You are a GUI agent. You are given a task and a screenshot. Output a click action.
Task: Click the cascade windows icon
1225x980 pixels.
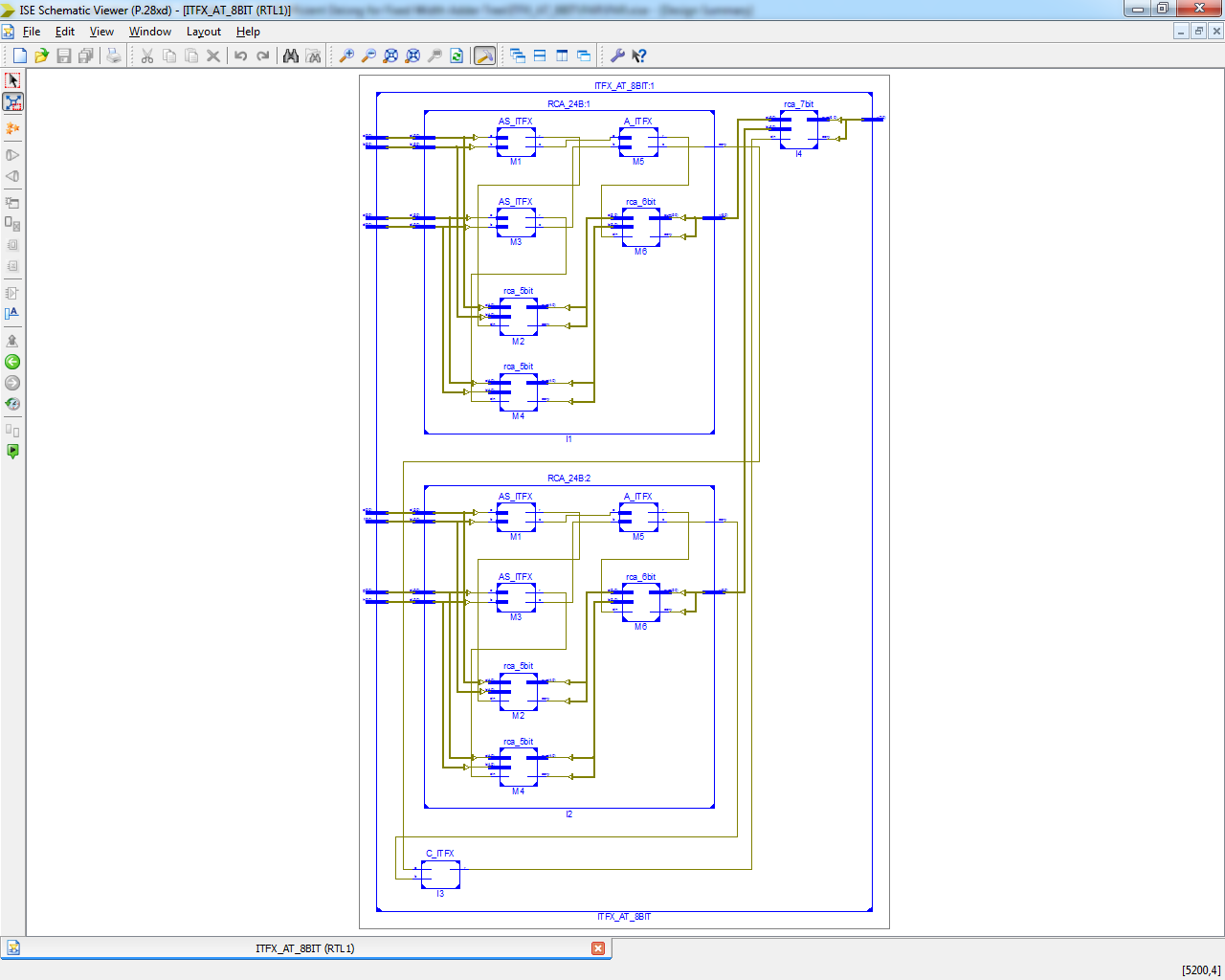518,56
